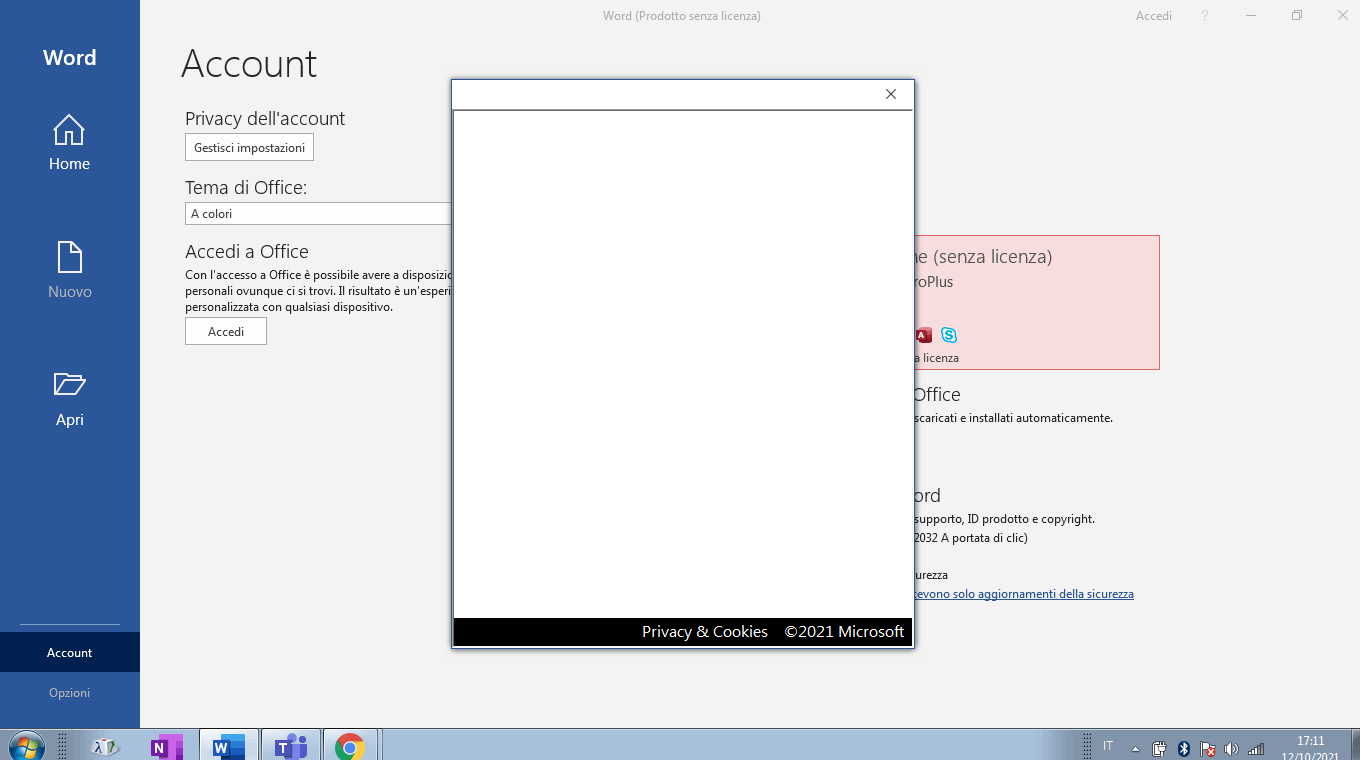Click the volume speaker tray icon
The width and height of the screenshot is (1360, 760).
tap(1231, 748)
